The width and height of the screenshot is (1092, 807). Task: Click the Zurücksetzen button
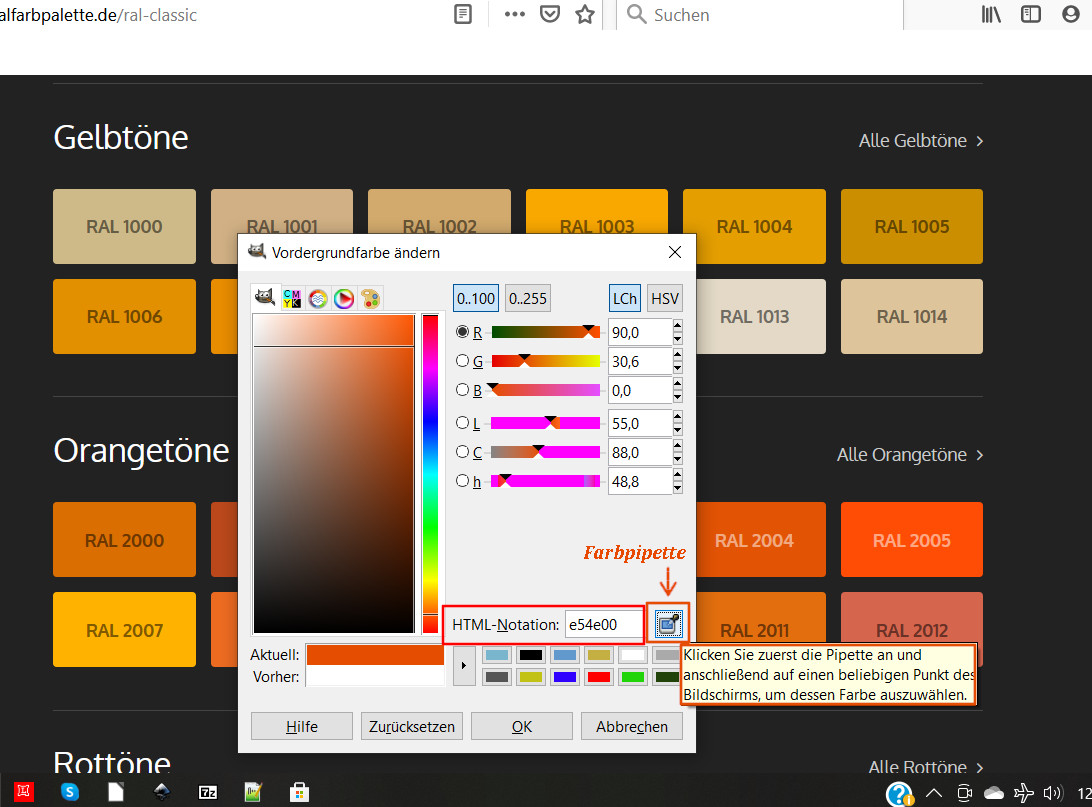412,726
